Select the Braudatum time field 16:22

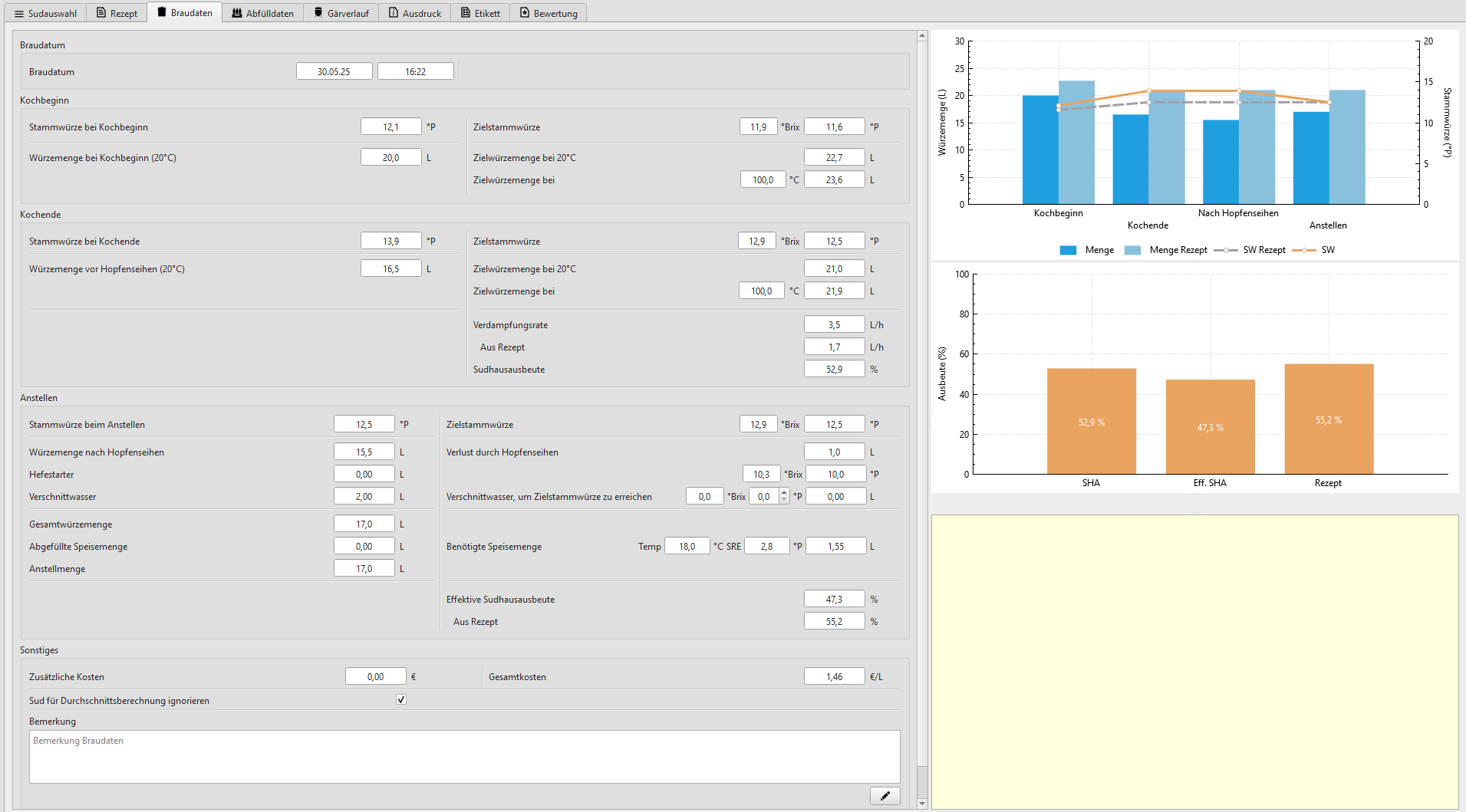click(x=415, y=71)
